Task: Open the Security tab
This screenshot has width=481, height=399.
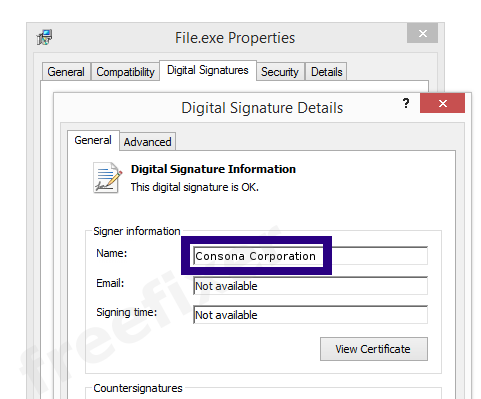Action: click(x=280, y=72)
